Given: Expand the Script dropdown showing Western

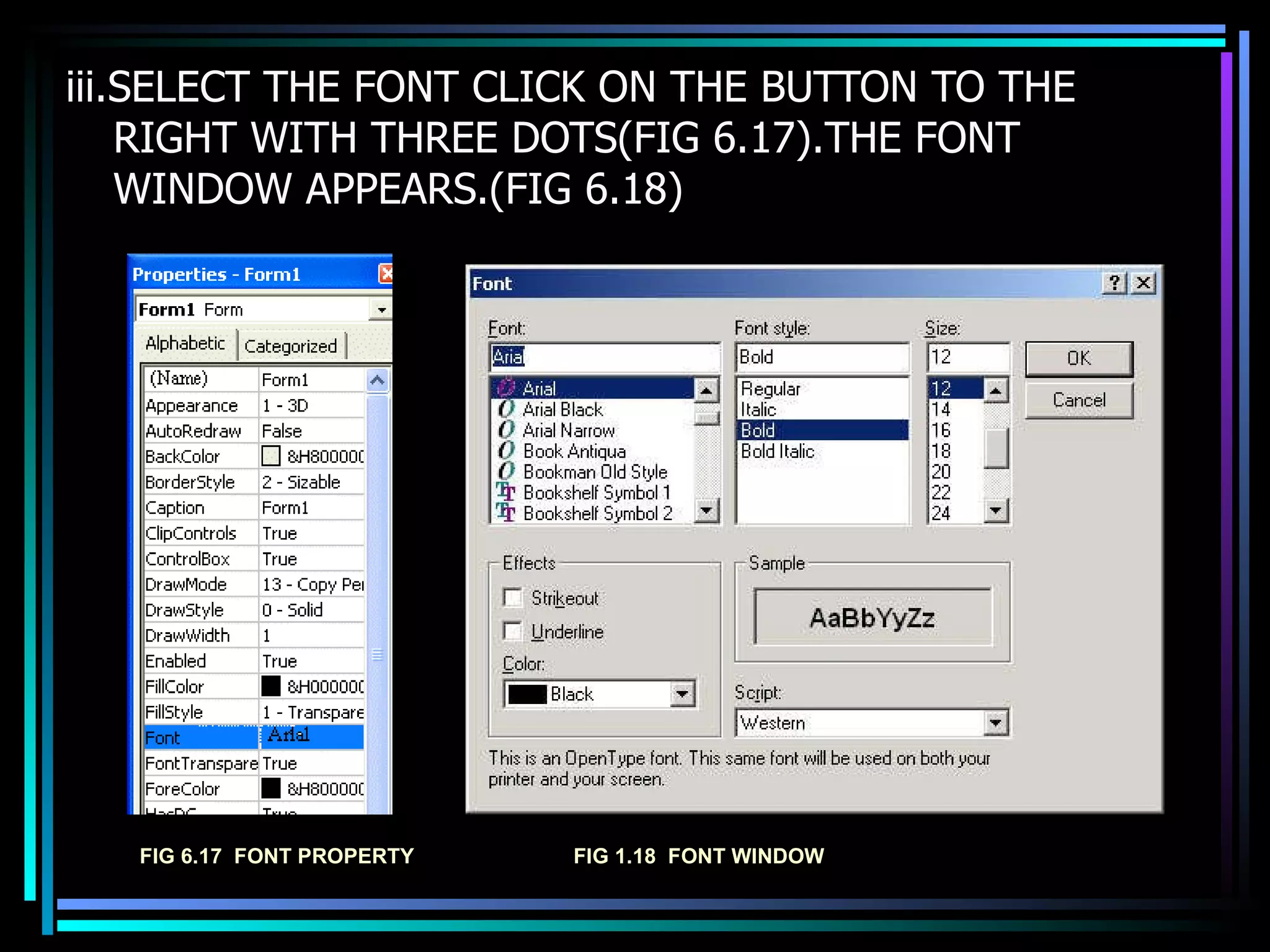Looking at the screenshot, I should point(995,723).
